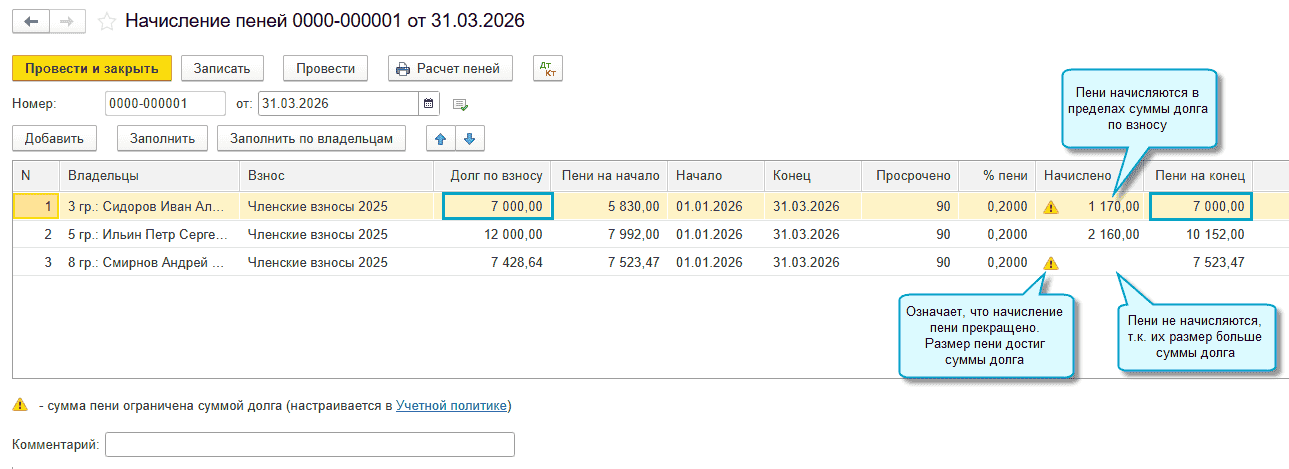
Task: Click warning icon in Смирнов row
Action: (1050, 264)
